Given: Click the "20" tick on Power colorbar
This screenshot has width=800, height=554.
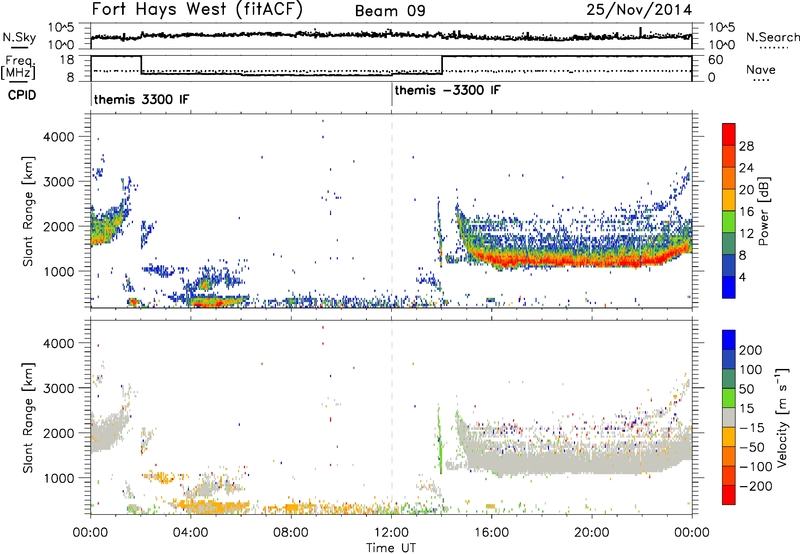Looking at the screenshot, I should click(x=746, y=190).
